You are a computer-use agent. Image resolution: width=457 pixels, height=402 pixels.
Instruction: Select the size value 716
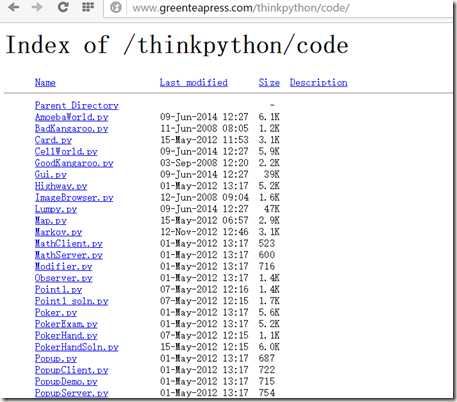pos(267,266)
